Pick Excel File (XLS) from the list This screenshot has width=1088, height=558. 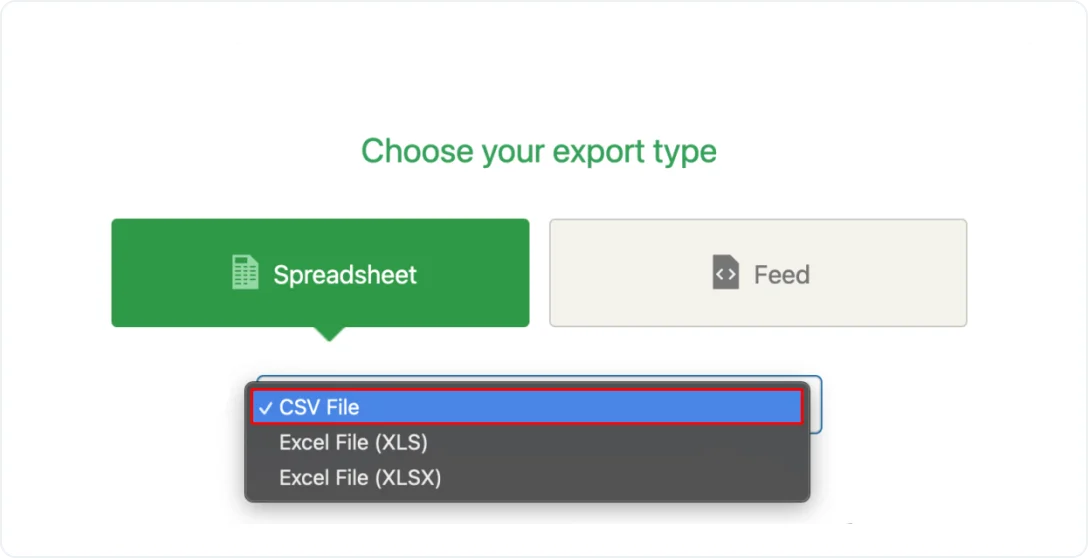353,442
